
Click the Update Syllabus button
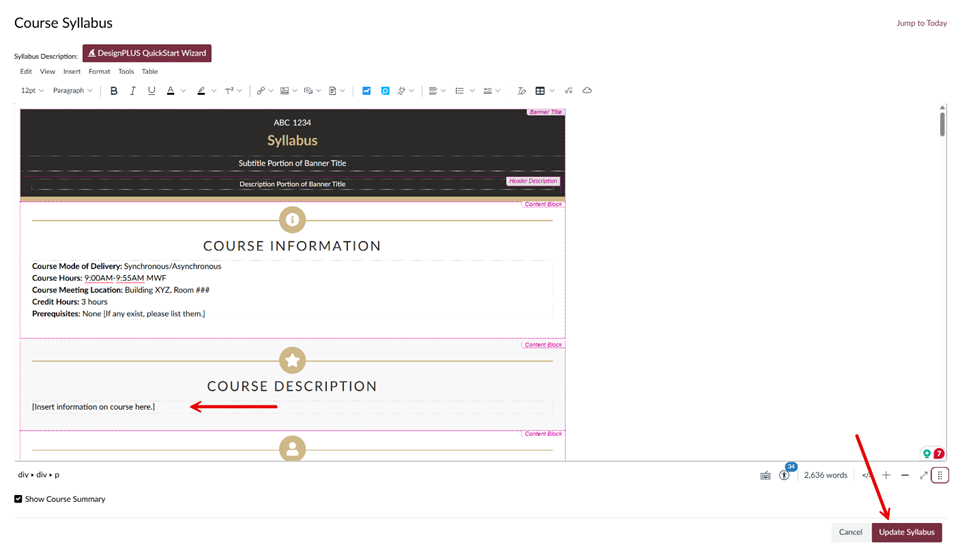[x=907, y=532]
